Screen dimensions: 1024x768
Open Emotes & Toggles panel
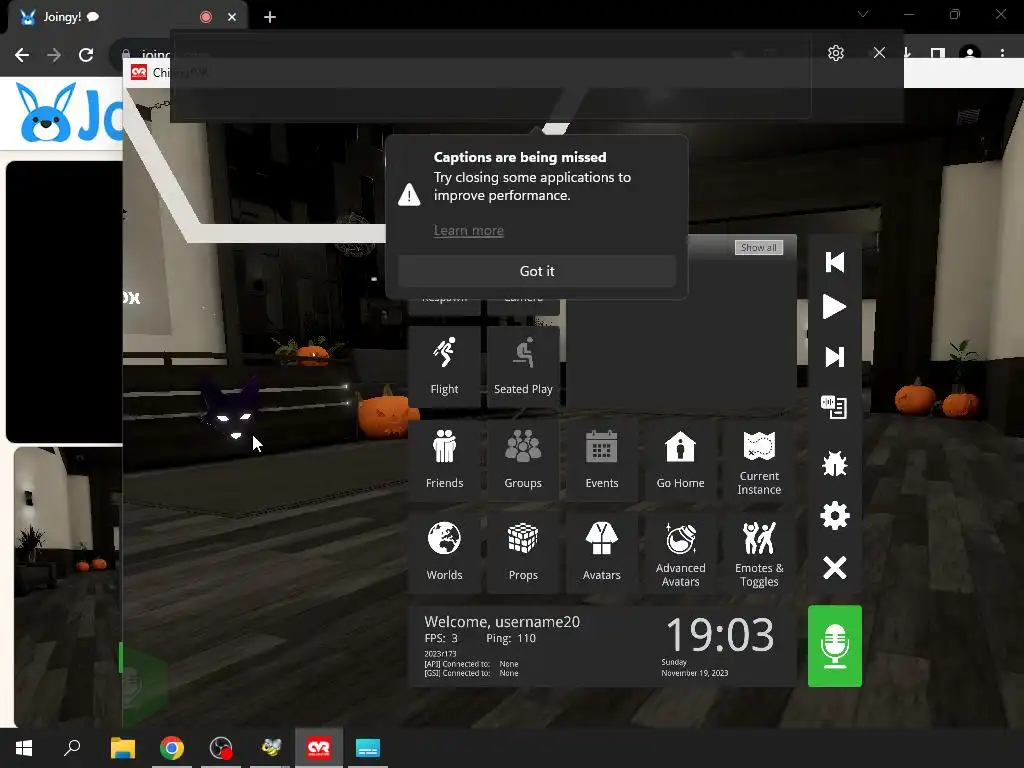click(x=759, y=552)
